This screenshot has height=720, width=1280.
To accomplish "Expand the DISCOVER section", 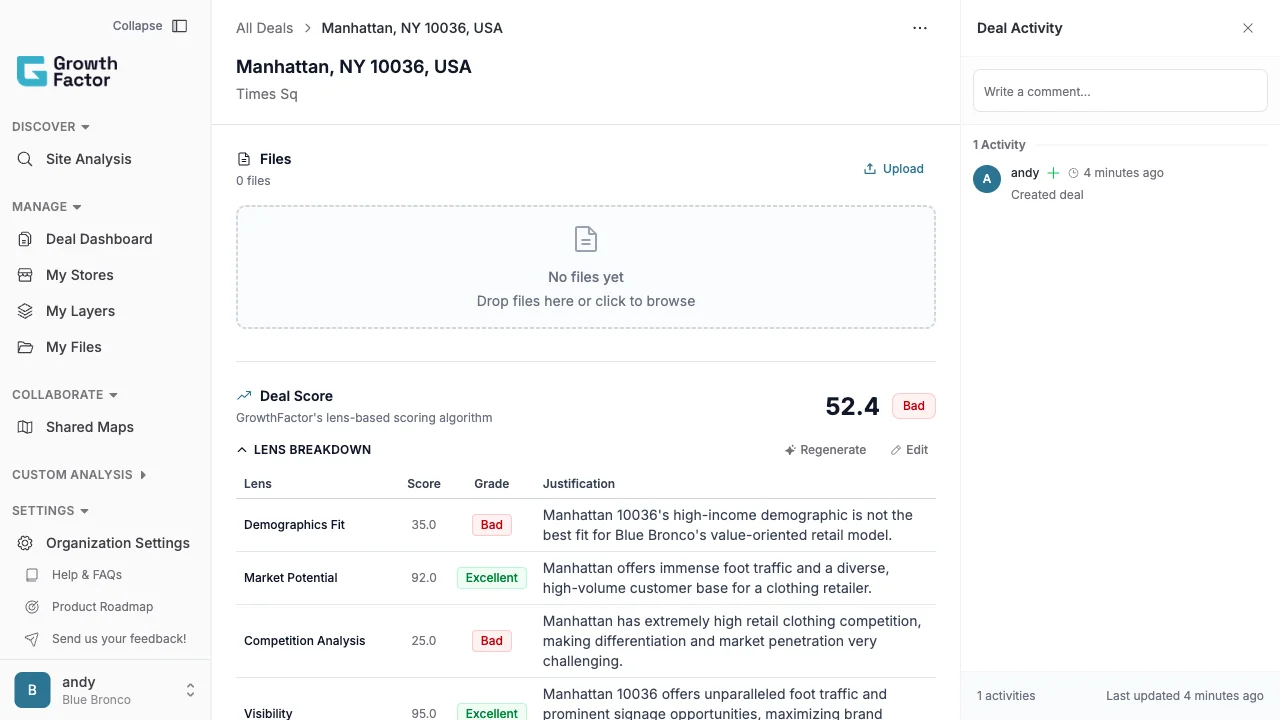I will pyautogui.click(x=49, y=127).
